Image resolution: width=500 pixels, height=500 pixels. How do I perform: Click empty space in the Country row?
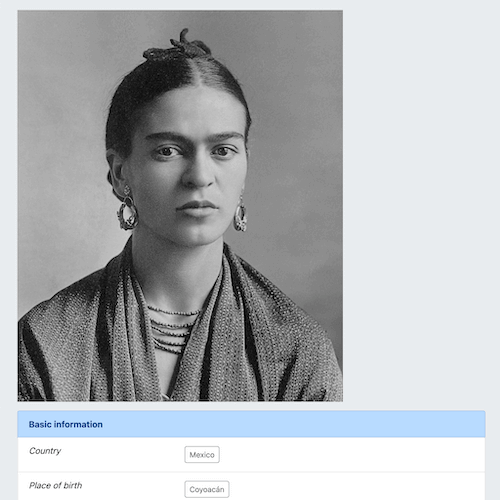click(350, 455)
